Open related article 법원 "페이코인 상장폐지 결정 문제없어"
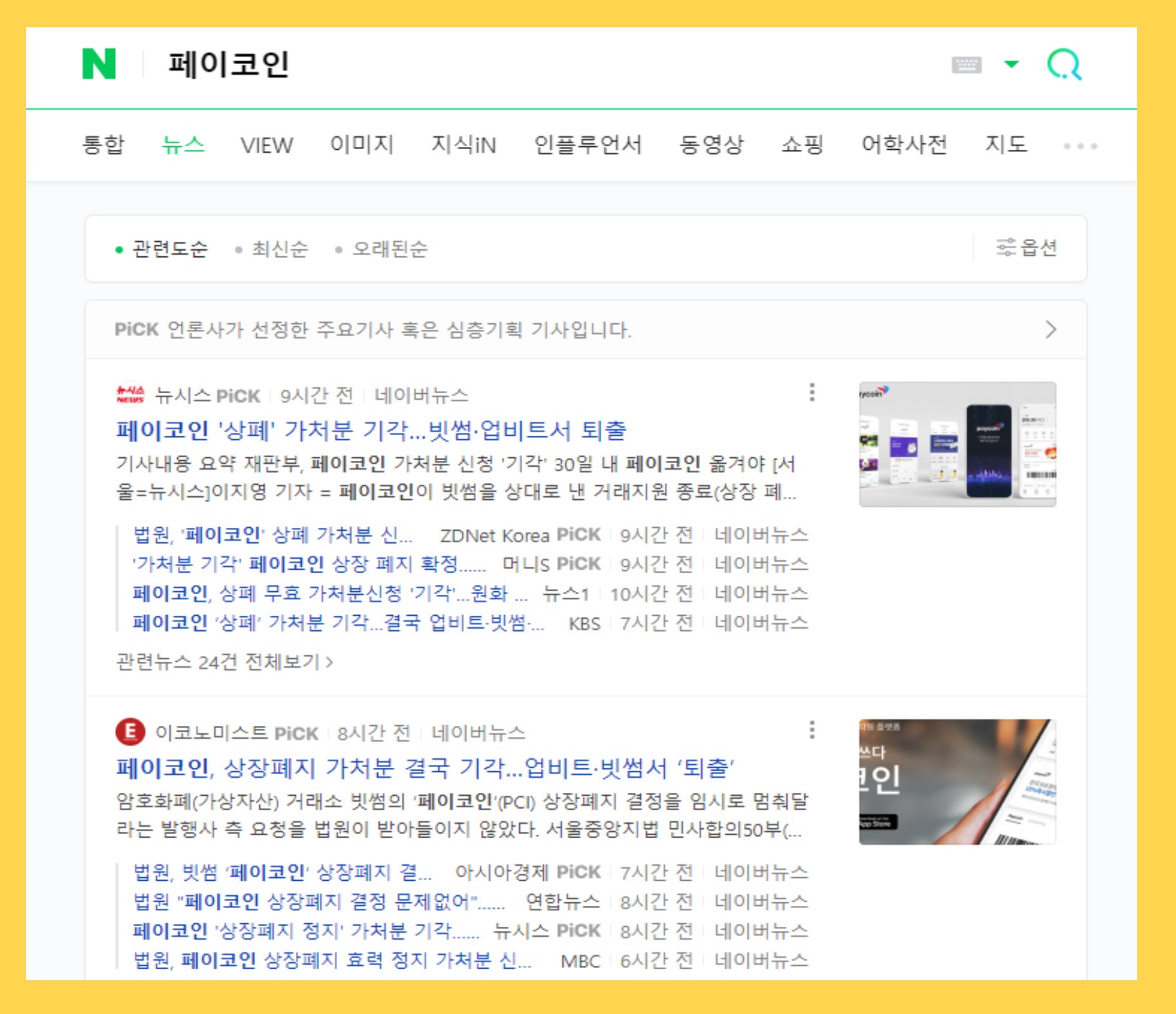 tap(319, 902)
